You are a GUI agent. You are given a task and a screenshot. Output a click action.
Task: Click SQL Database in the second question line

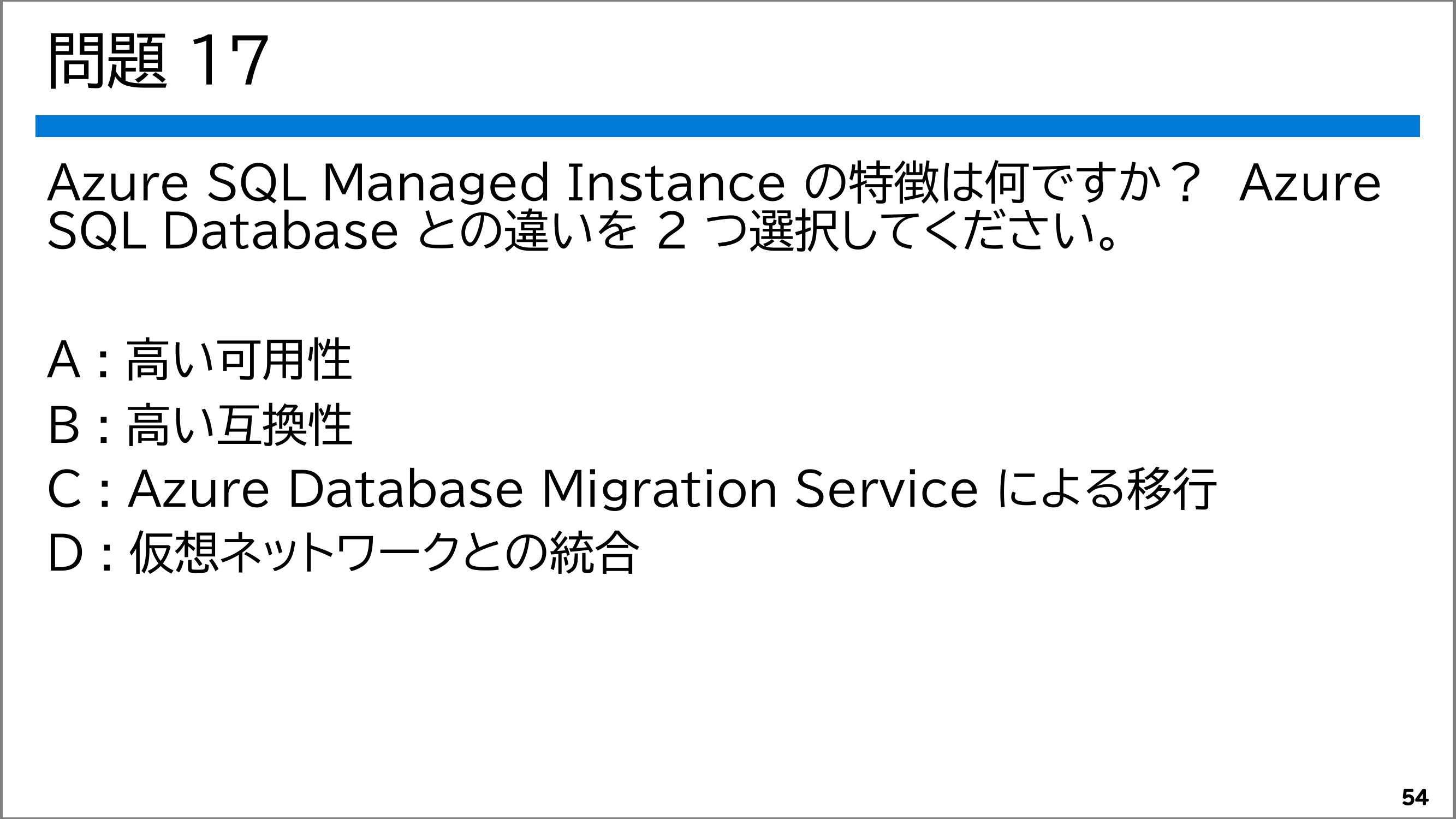[x=223, y=231]
